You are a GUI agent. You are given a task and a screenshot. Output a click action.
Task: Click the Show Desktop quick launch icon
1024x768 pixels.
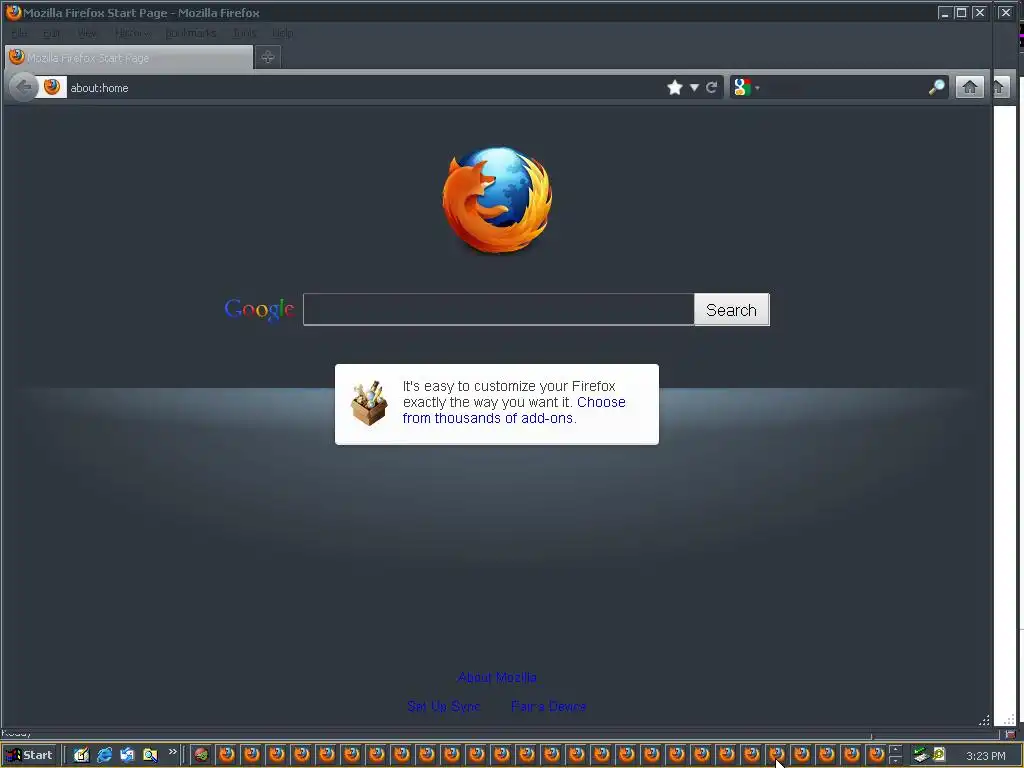(81, 755)
